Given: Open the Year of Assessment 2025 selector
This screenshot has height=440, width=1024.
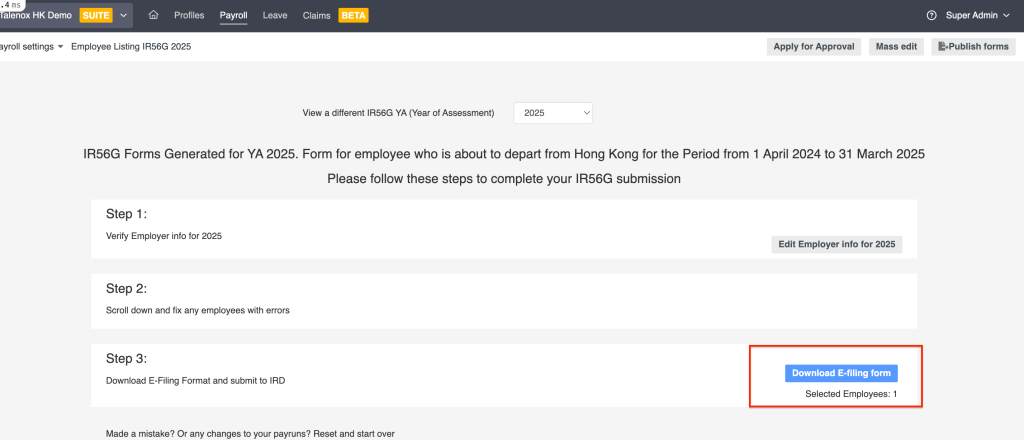Looking at the screenshot, I should click(553, 113).
